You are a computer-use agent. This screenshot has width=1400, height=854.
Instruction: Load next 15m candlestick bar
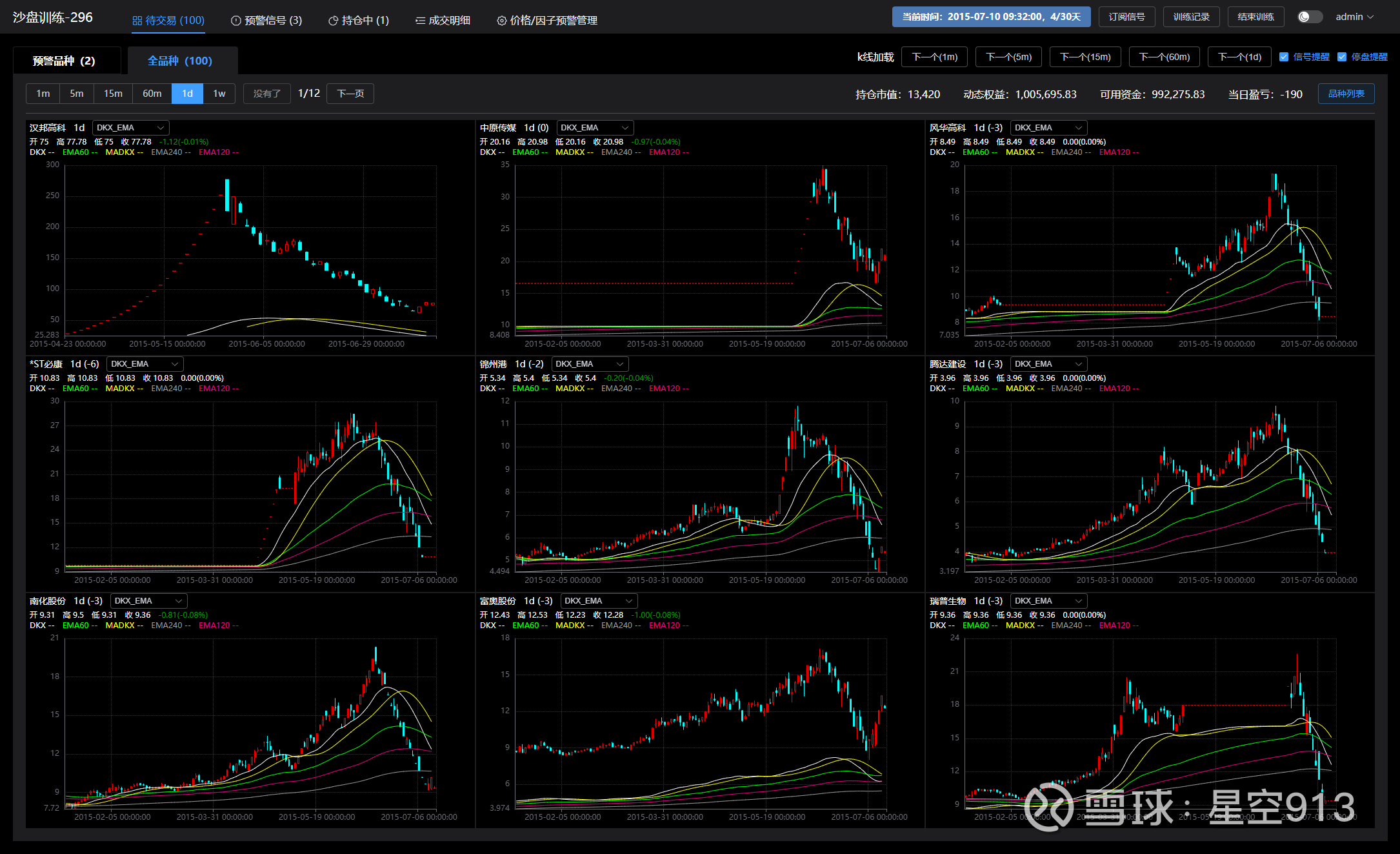click(x=1085, y=57)
